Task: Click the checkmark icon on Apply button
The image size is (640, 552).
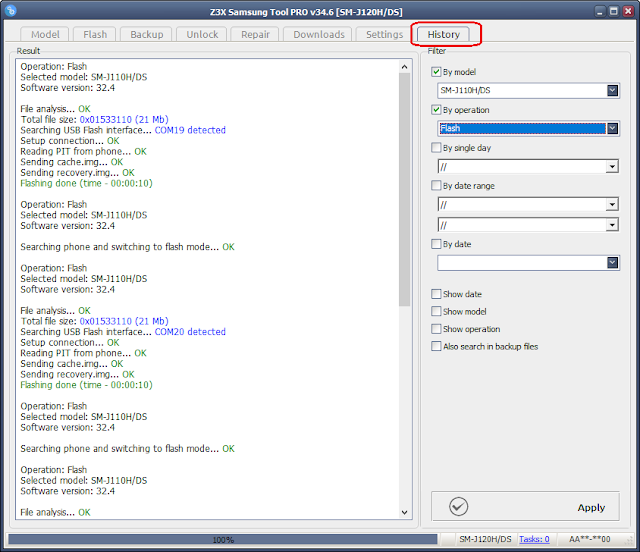Action: pyautogui.click(x=458, y=507)
